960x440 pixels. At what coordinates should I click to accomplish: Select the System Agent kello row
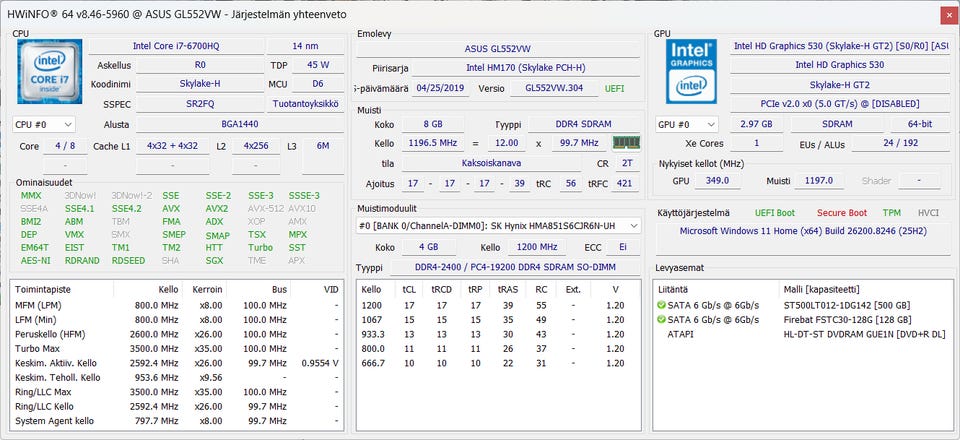point(177,422)
